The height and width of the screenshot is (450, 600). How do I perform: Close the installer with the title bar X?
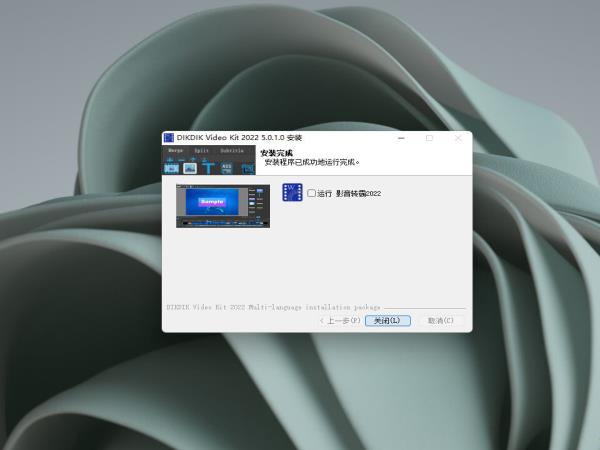[458, 138]
